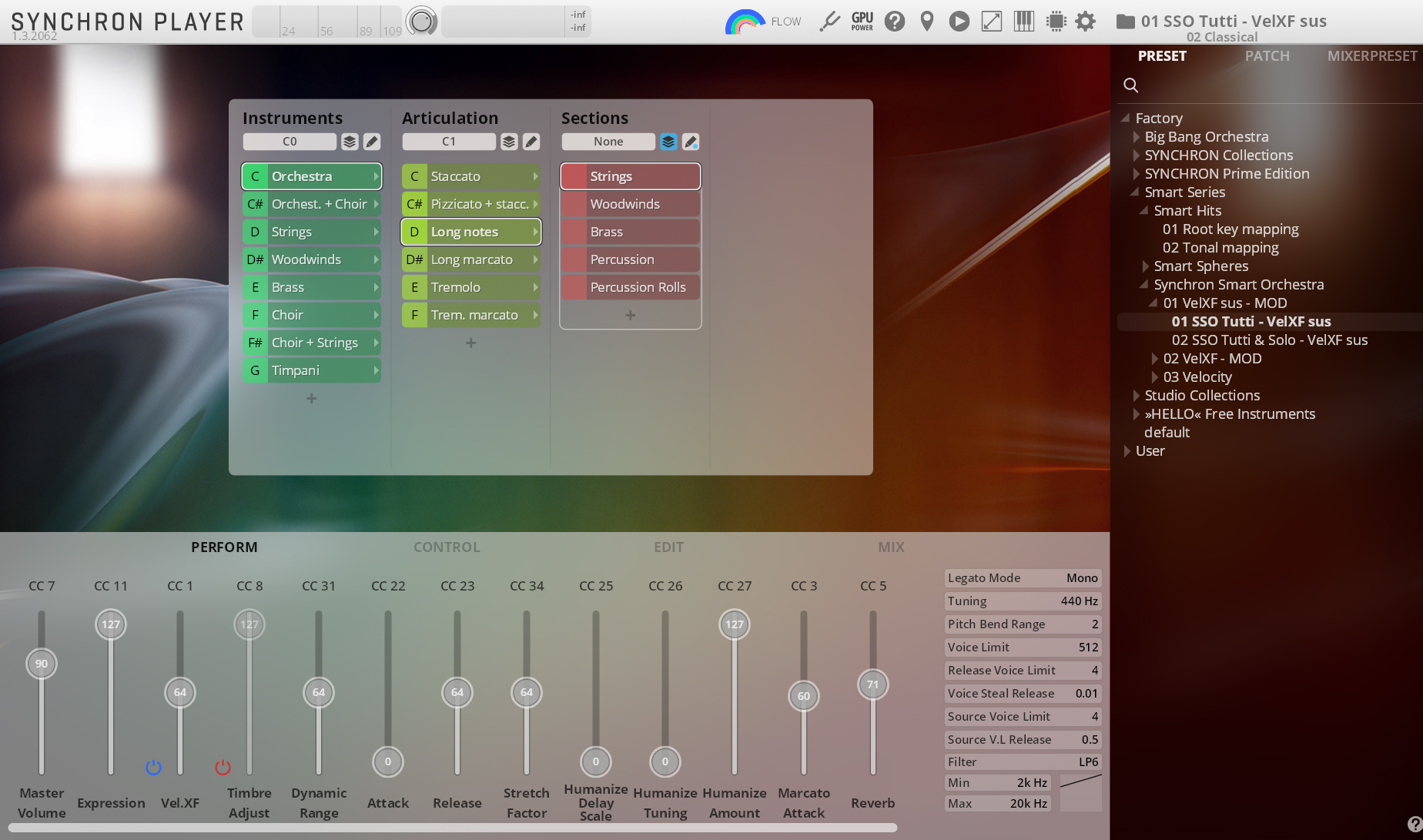
Task: Switch to the PRESET tab
Action: coord(1162,56)
